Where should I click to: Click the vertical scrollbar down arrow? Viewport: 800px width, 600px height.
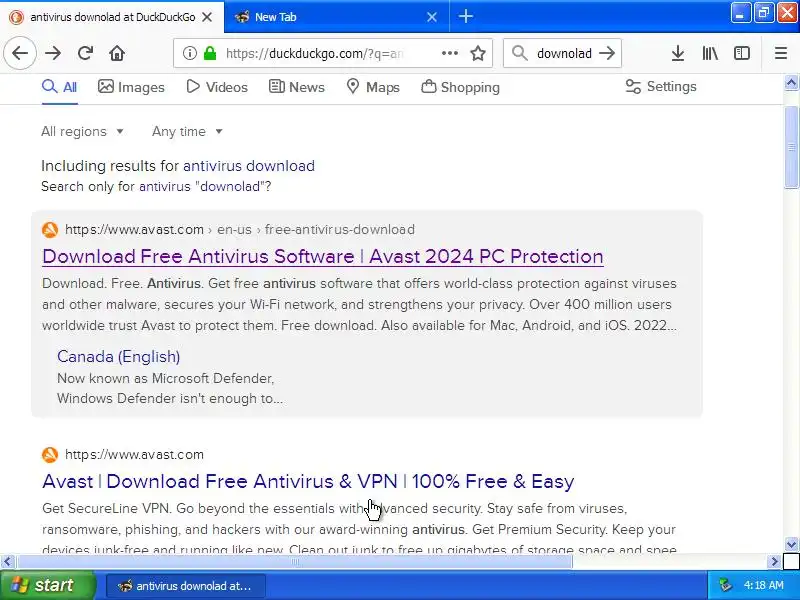(x=791, y=544)
